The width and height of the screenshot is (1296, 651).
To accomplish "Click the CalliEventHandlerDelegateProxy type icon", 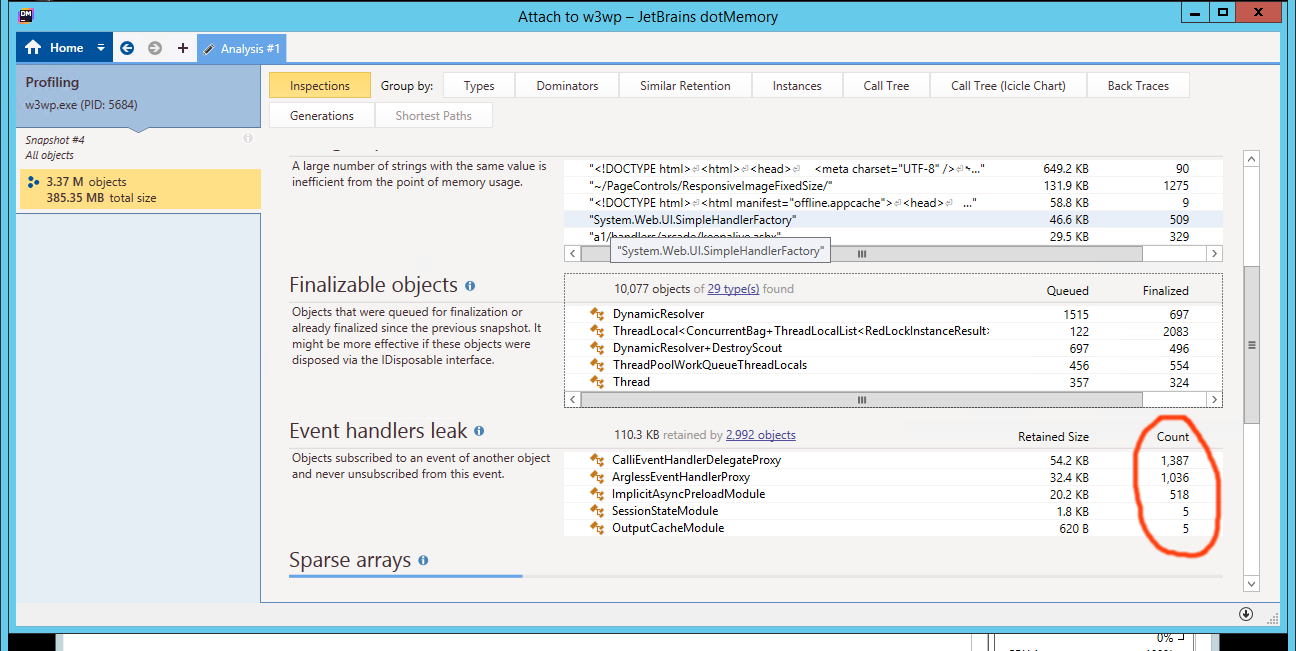I will pyautogui.click(x=598, y=460).
